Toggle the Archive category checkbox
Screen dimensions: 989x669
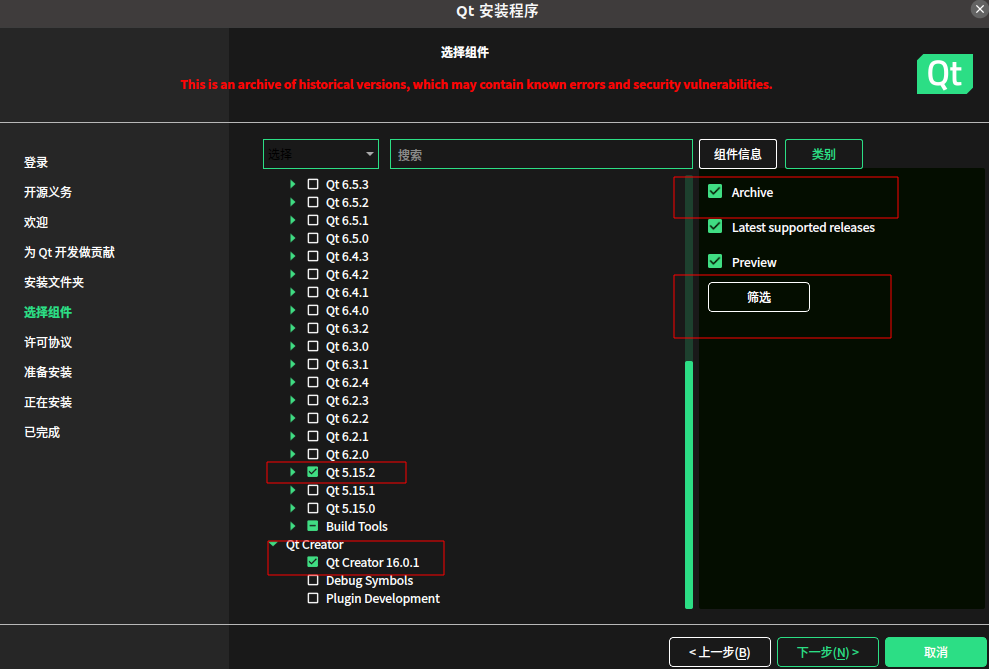pos(715,191)
